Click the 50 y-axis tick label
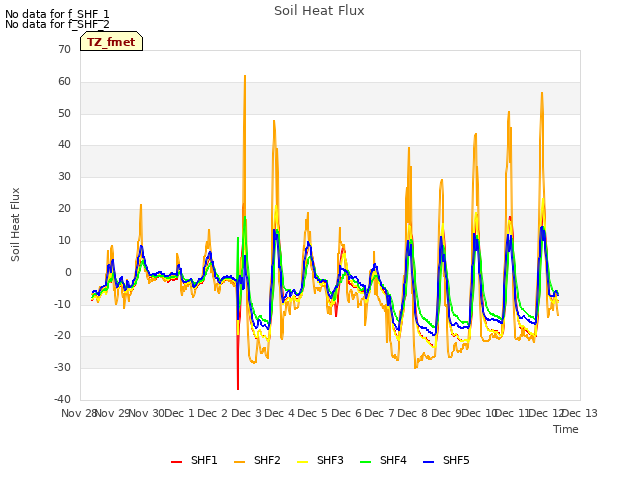 pyautogui.click(x=64, y=113)
